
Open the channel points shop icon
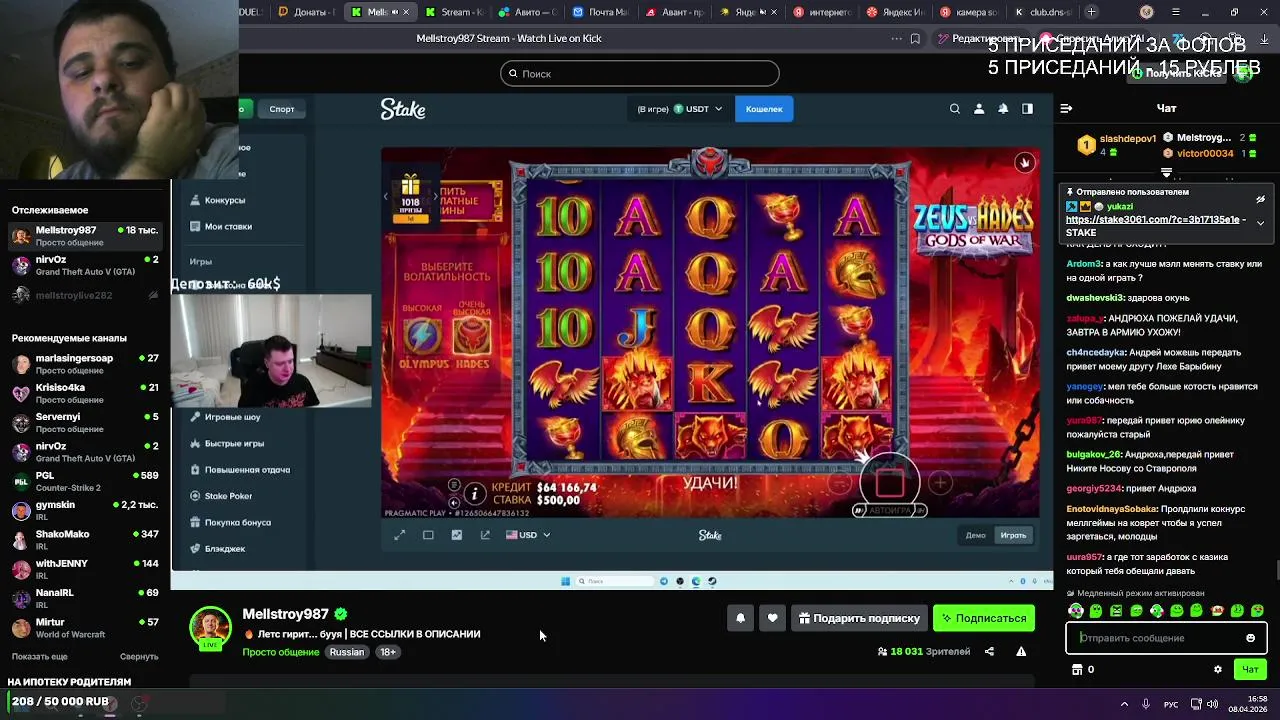click(1076, 669)
